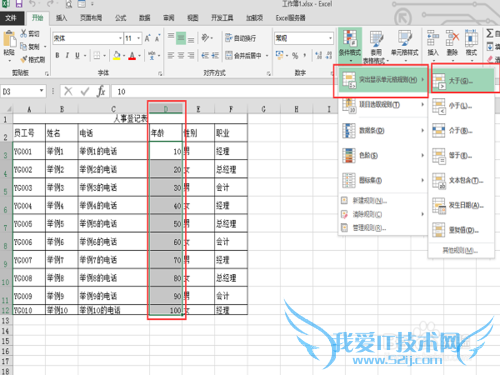Click the Paste icon

click(x=9, y=40)
